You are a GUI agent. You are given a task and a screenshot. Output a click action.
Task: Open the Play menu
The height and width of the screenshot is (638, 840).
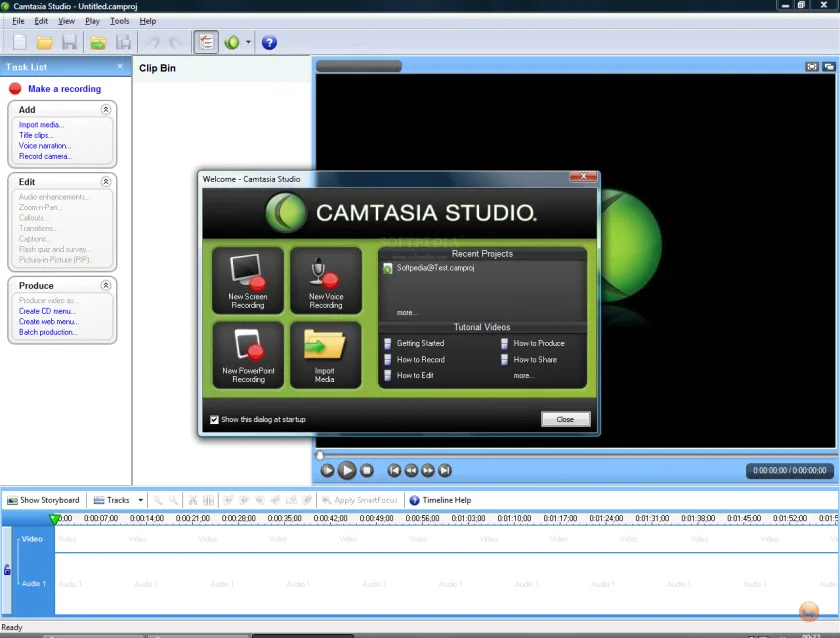[92, 21]
